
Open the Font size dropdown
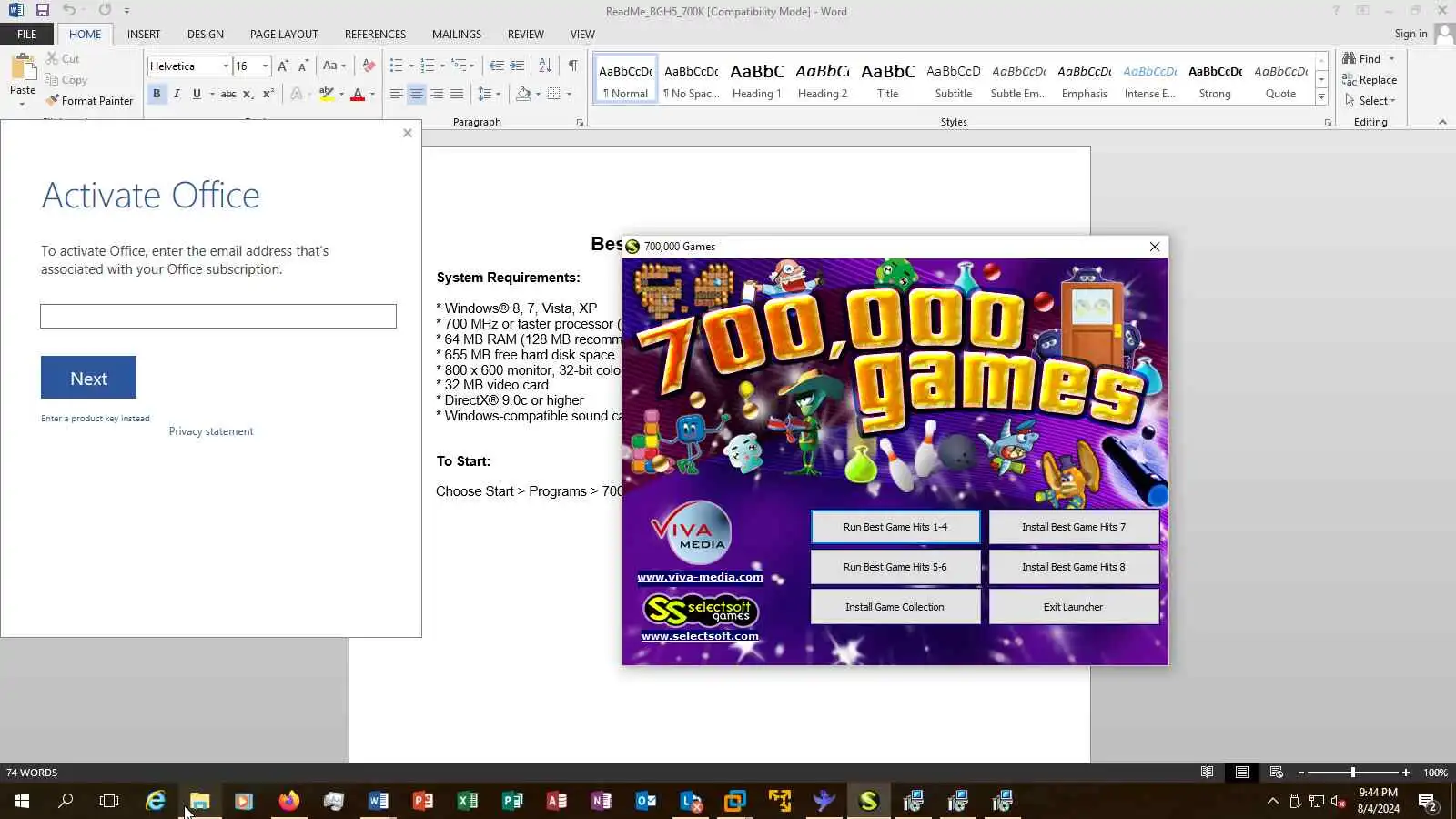pyautogui.click(x=265, y=66)
